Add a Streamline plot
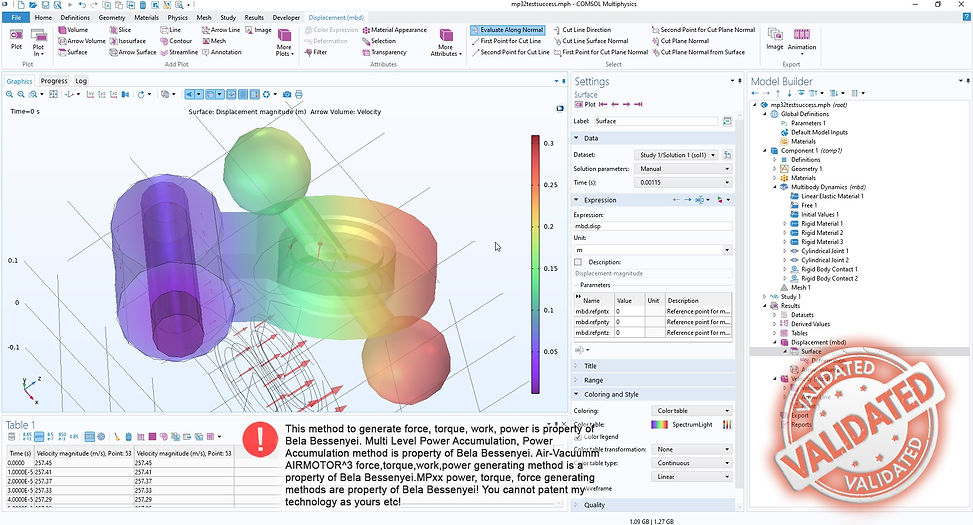This screenshot has width=973, height=525. click(x=179, y=52)
